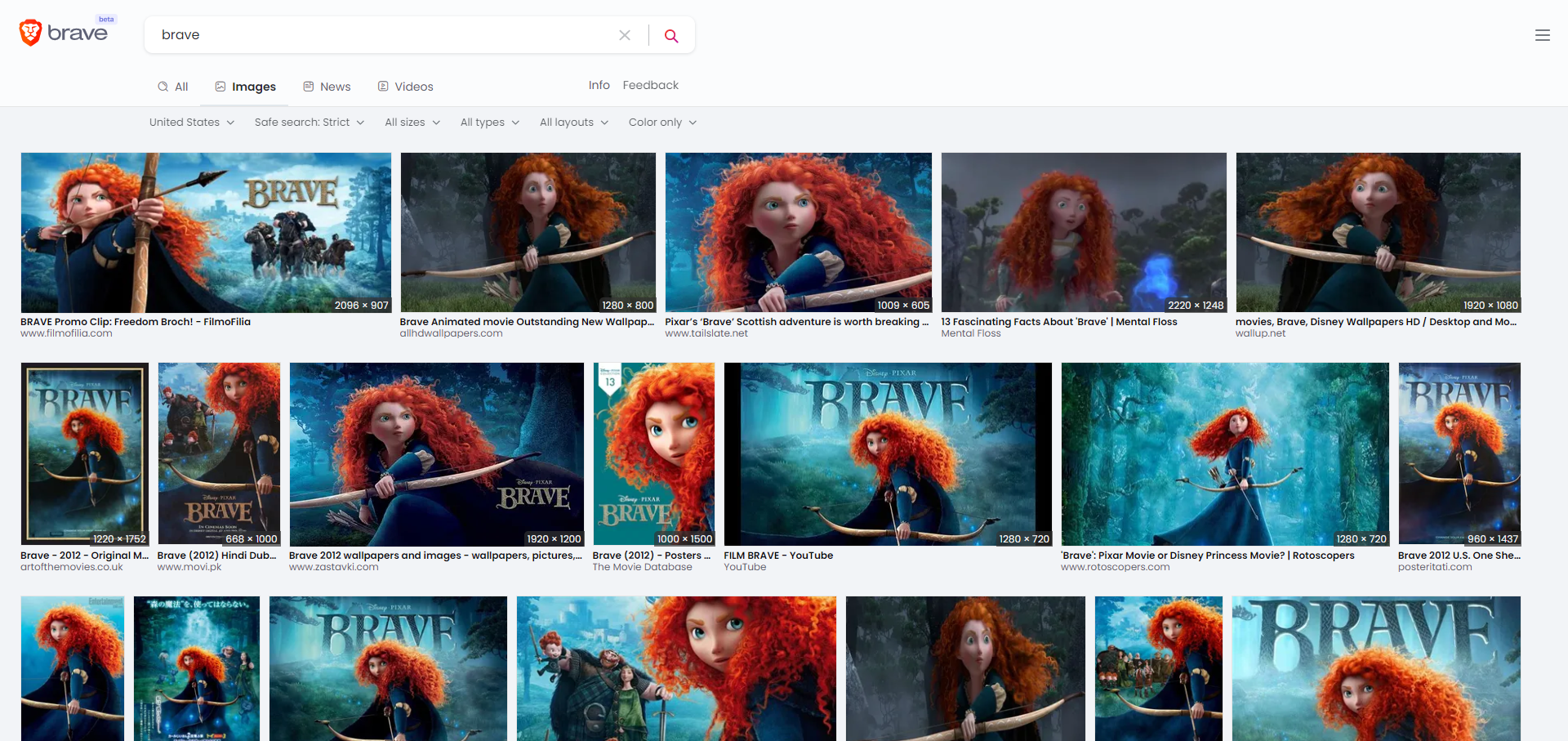Click 'Brave - 2012 - Original M...' title
The image size is (1568, 741).
click(x=85, y=556)
